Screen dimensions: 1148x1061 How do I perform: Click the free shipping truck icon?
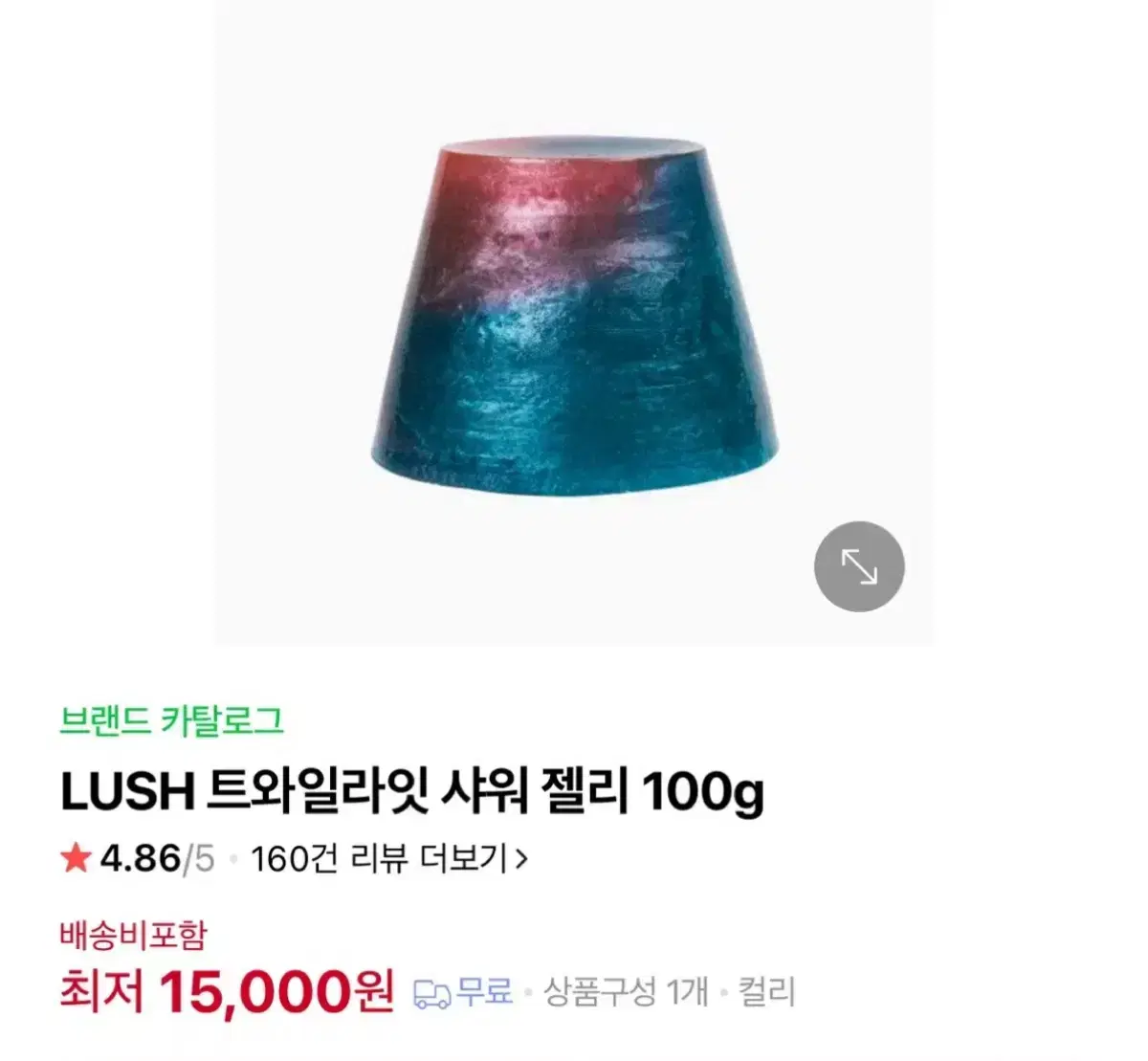[431, 994]
